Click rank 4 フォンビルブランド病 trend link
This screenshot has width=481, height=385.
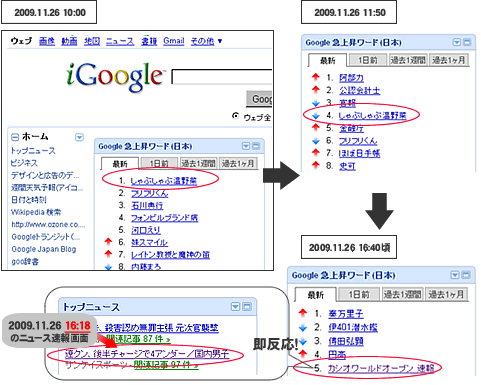pyautogui.click(x=164, y=218)
